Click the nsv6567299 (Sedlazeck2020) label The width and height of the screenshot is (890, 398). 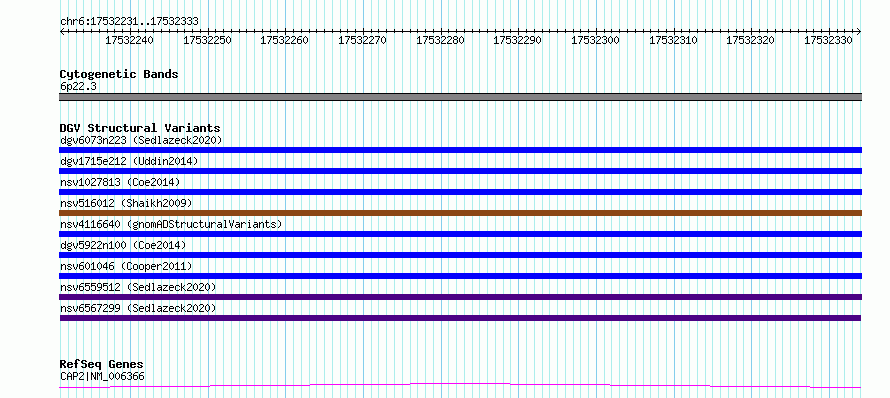pos(138,308)
